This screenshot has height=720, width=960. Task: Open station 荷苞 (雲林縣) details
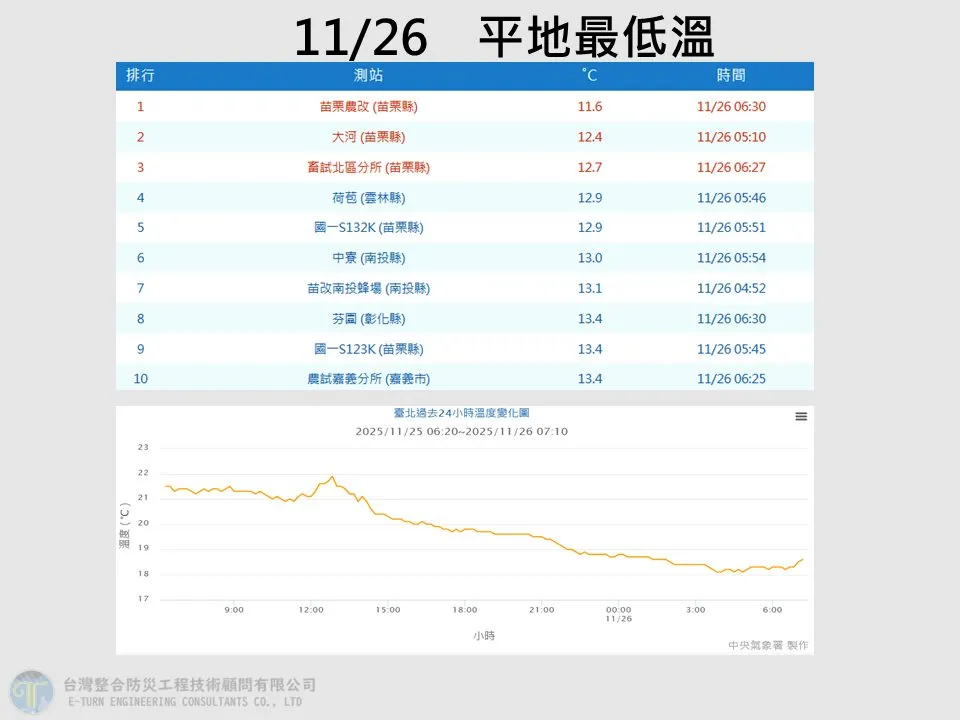[371, 197]
